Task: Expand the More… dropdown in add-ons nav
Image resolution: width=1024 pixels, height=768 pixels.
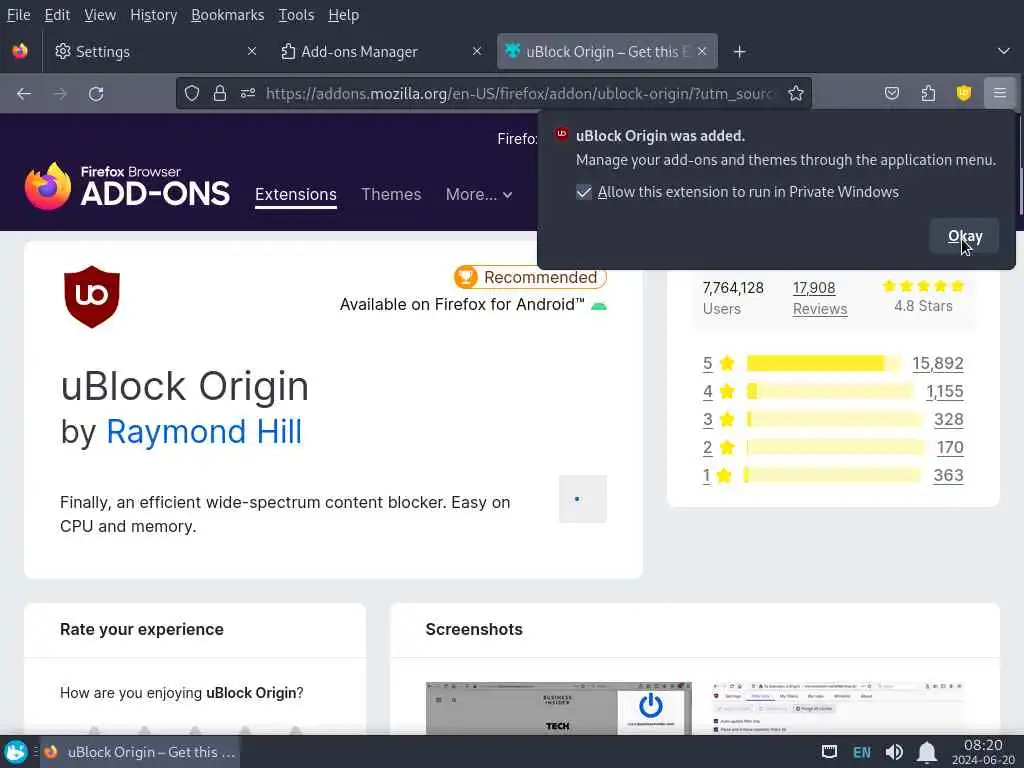Action: click(x=479, y=195)
